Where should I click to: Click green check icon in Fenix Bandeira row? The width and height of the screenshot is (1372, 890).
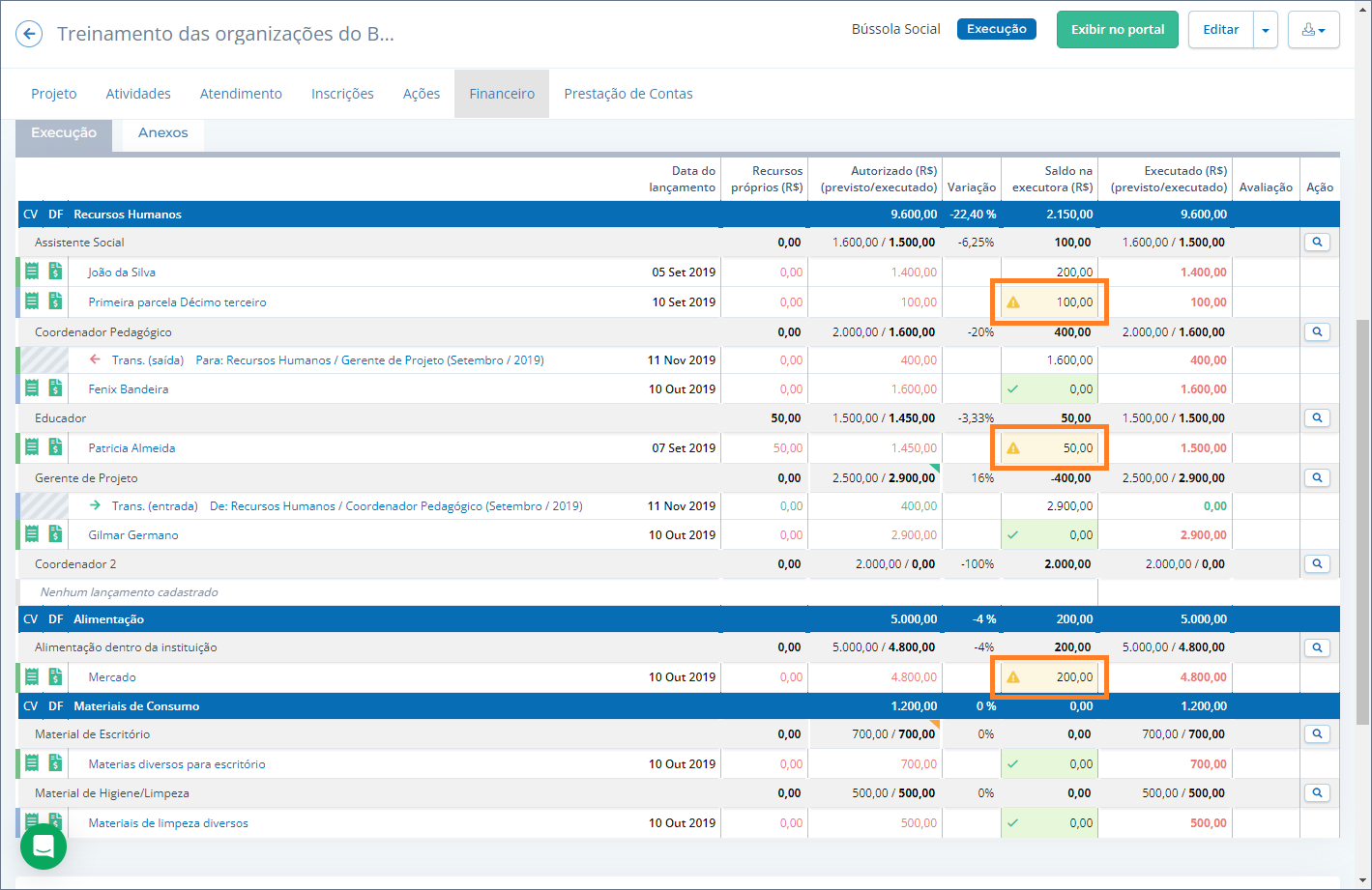click(1013, 389)
